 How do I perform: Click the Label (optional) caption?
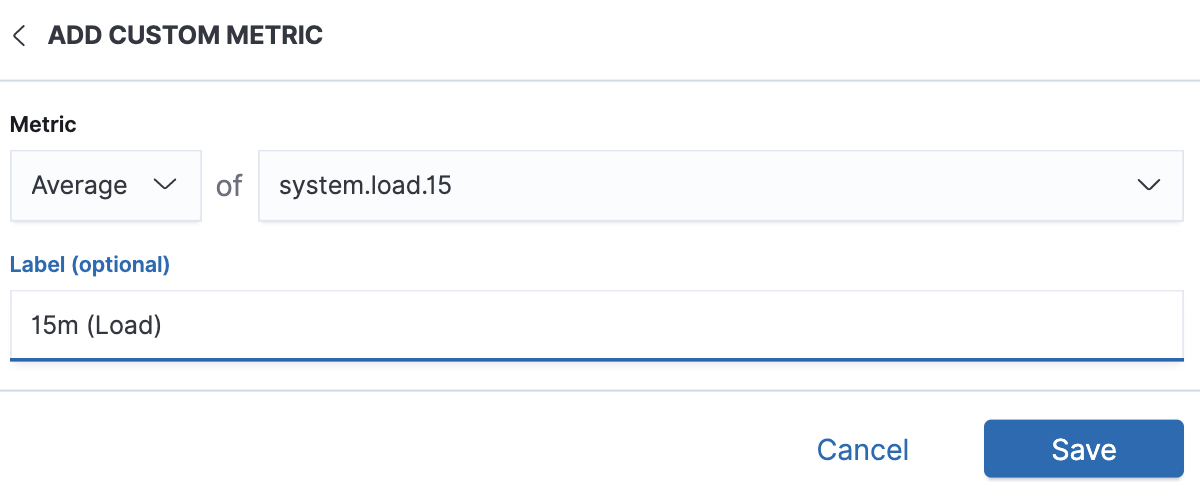90,265
